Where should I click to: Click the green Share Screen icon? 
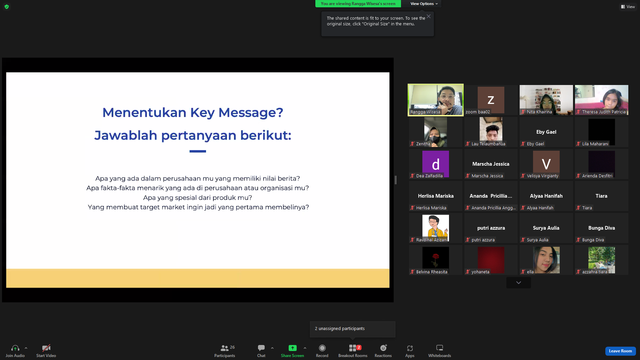coord(292,348)
